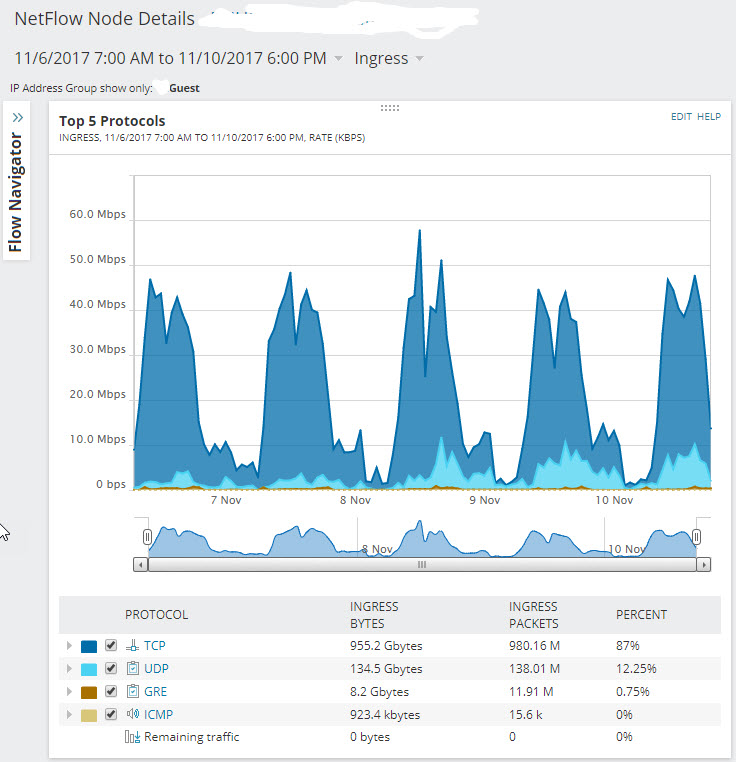The image size is (736, 762).
Task: Click the GRE protocol clipboard icon
Action: point(133,691)
